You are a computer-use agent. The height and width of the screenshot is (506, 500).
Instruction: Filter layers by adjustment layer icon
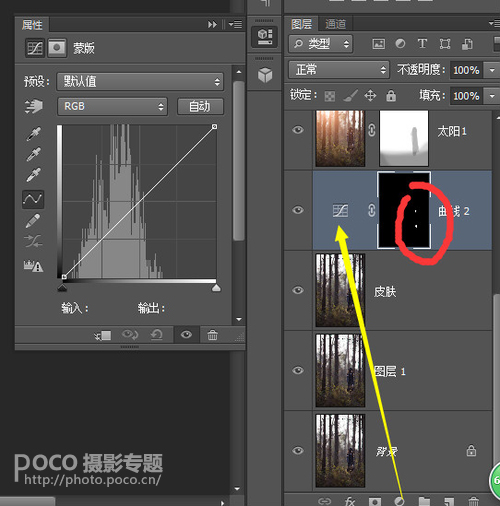click(400, 44)
